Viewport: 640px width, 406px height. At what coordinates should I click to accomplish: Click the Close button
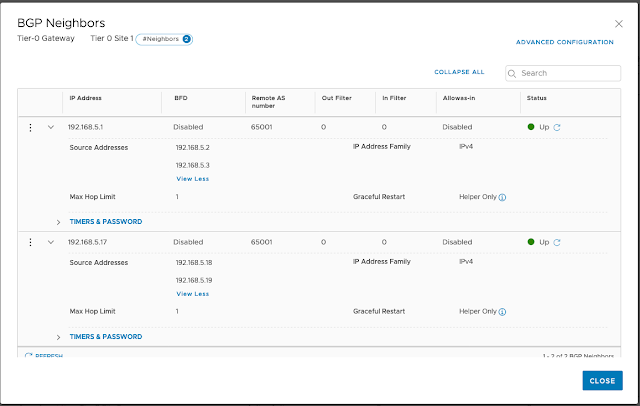(x=602, y=381)
